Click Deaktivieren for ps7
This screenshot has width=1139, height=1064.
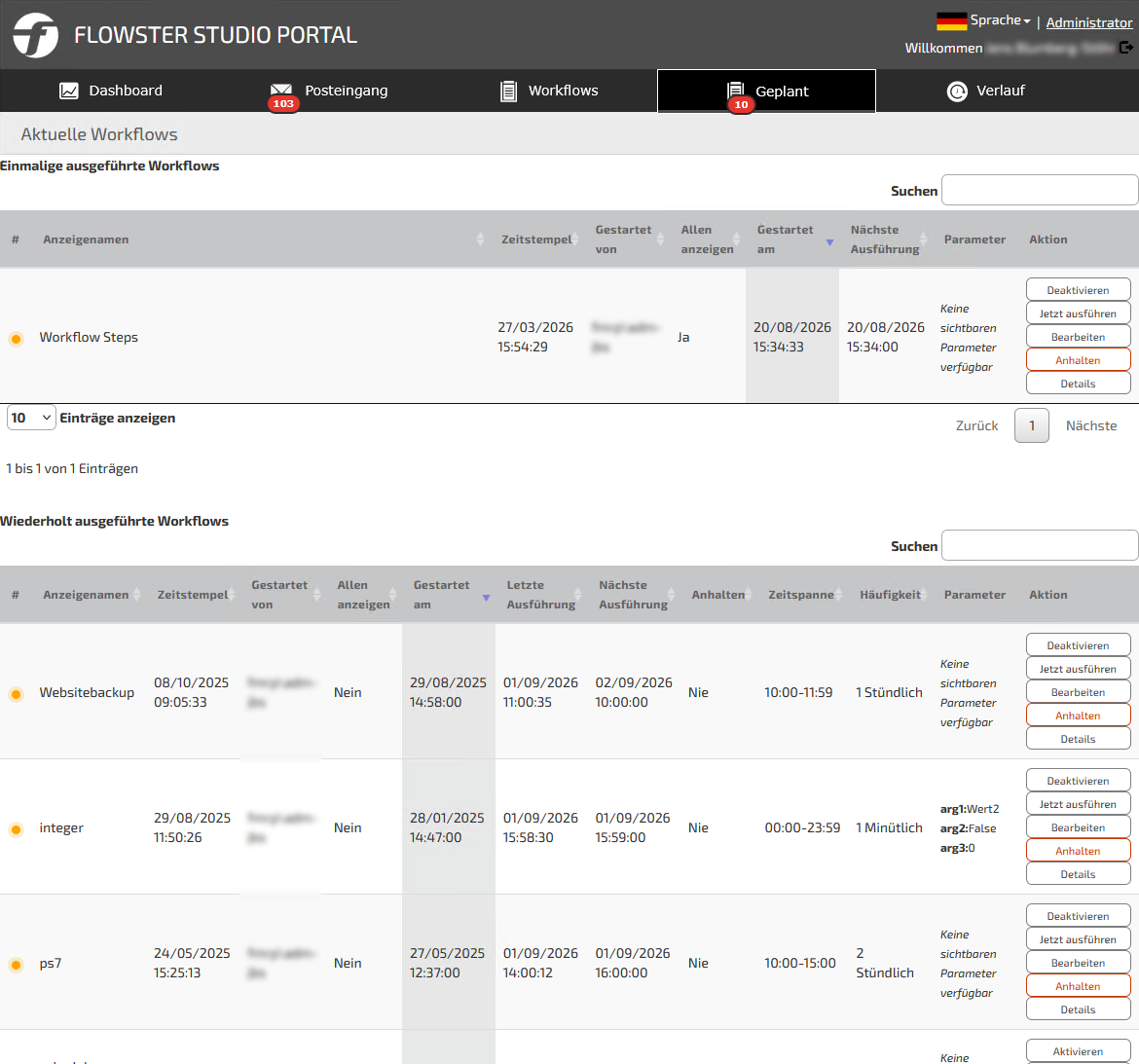[x=1078, y=915]
